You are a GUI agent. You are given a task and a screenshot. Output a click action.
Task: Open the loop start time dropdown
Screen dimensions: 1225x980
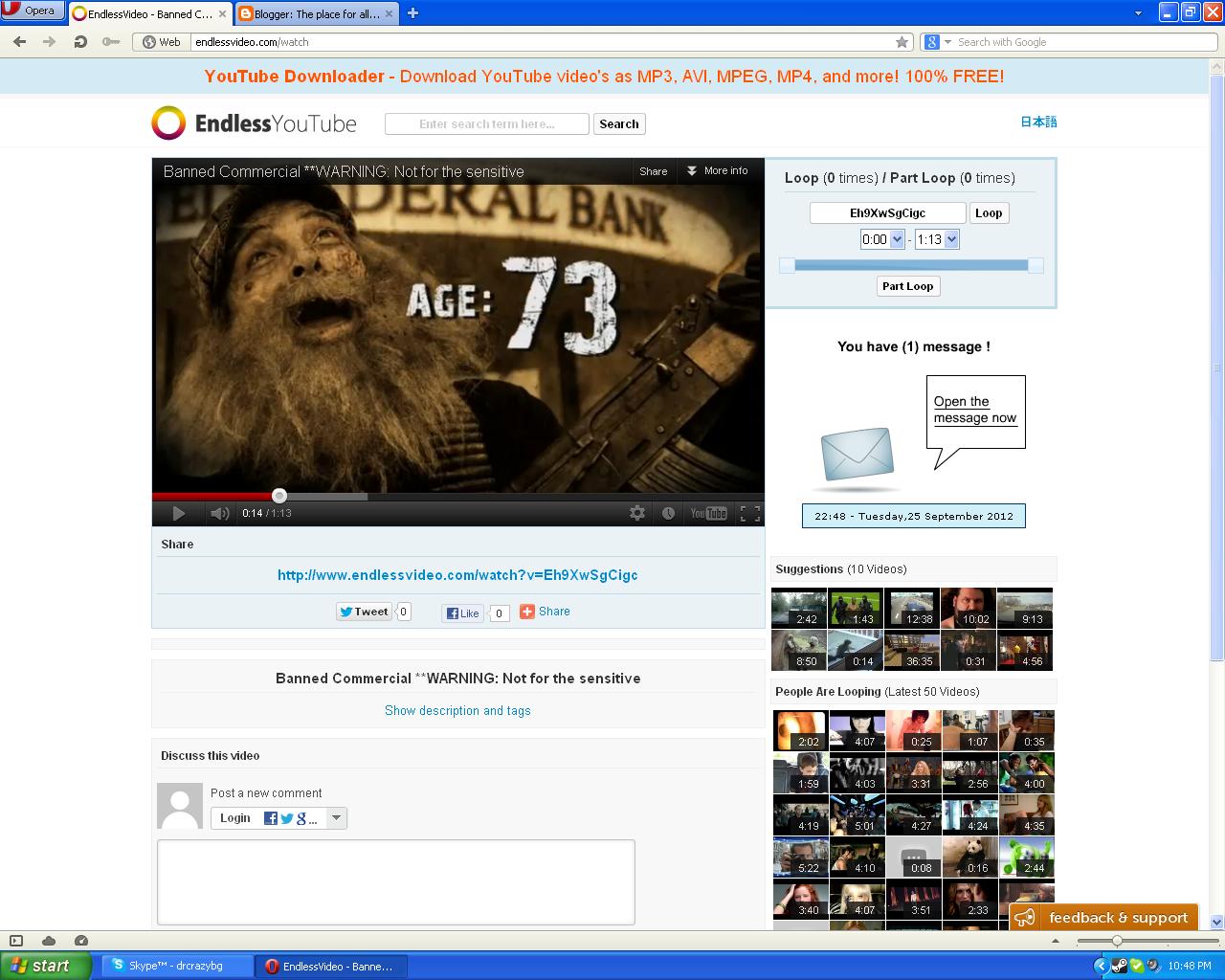[882, 240]
